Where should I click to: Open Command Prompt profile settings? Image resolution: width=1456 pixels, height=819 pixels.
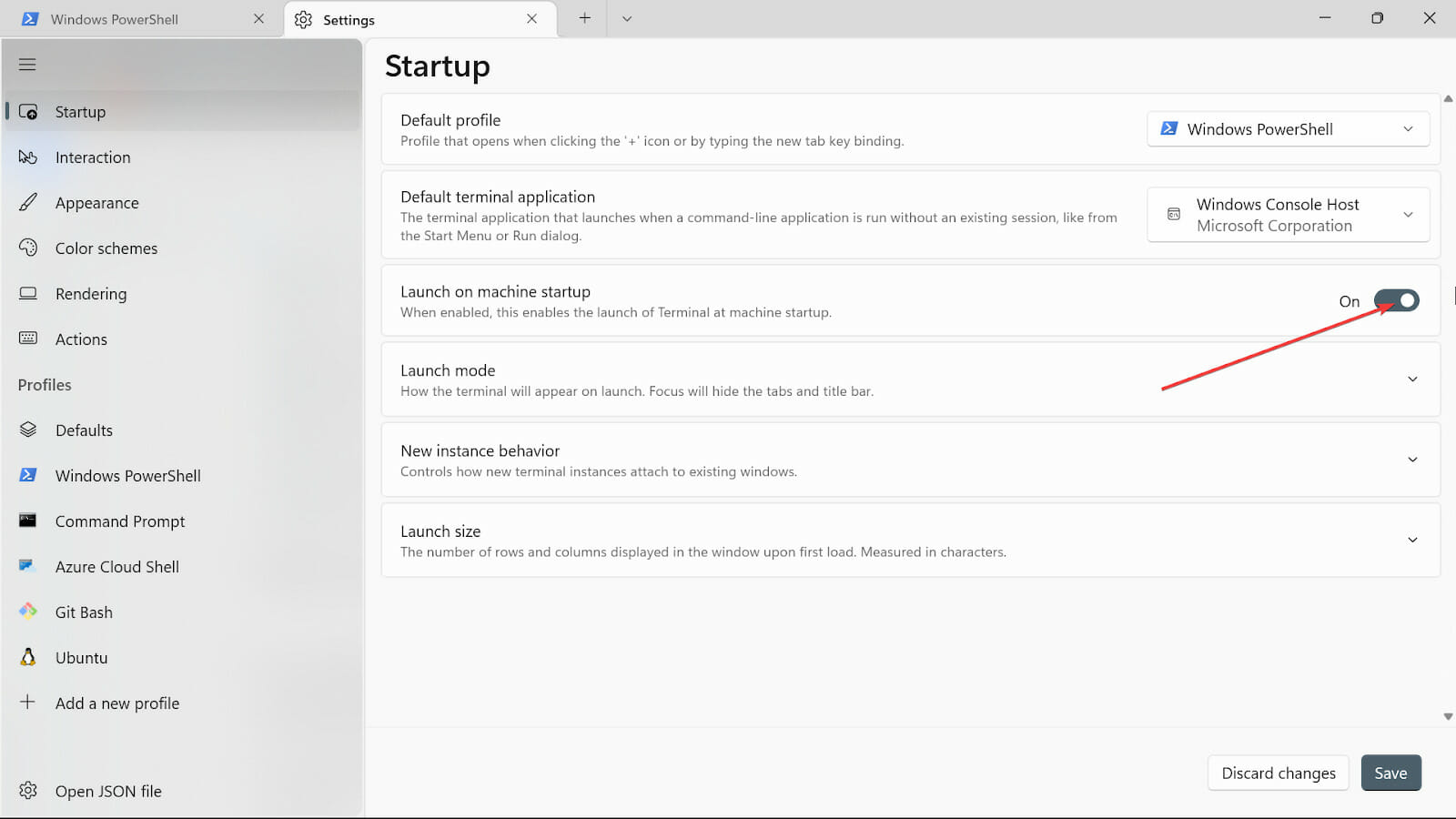(182, 521)
